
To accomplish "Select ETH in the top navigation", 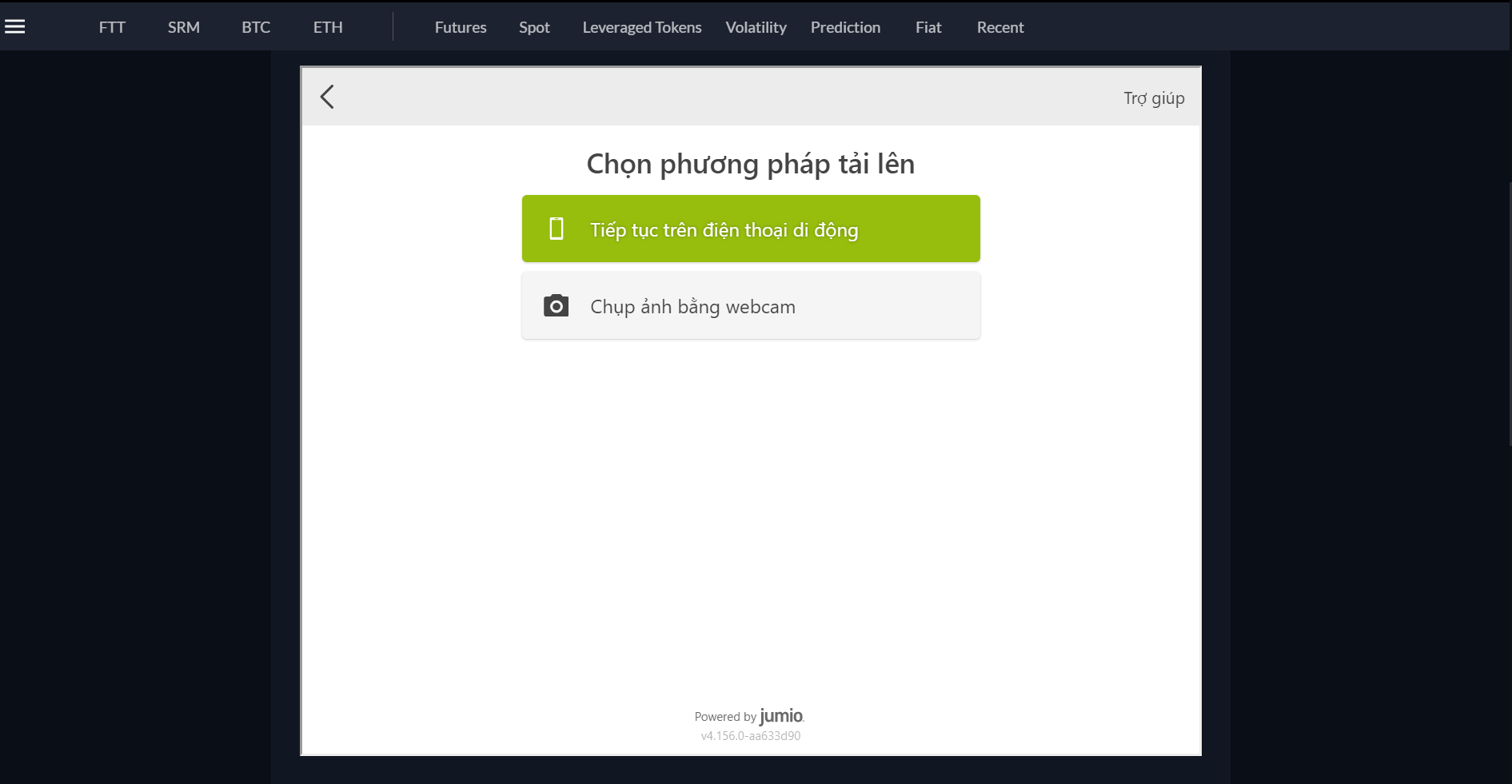I will pyautogui.click(x=328, y=27).
